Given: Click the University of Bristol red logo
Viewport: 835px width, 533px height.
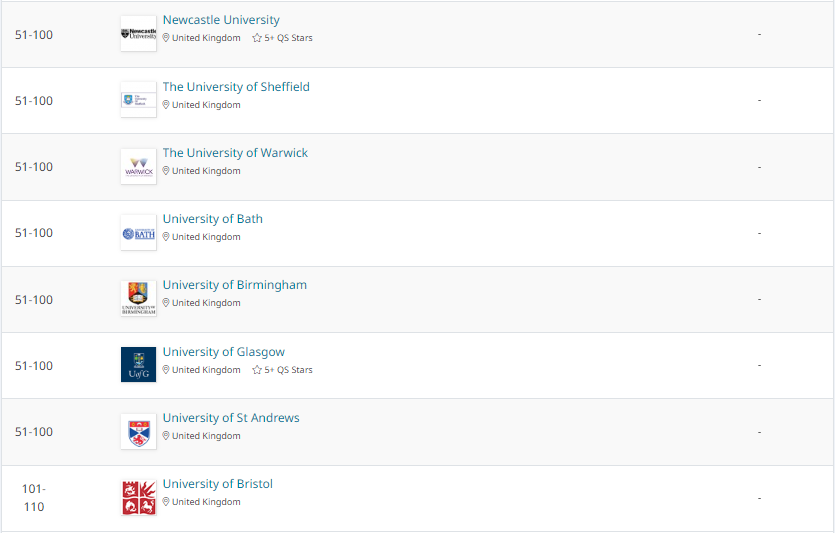Looking at the screenshot, I should click(138, 498).
